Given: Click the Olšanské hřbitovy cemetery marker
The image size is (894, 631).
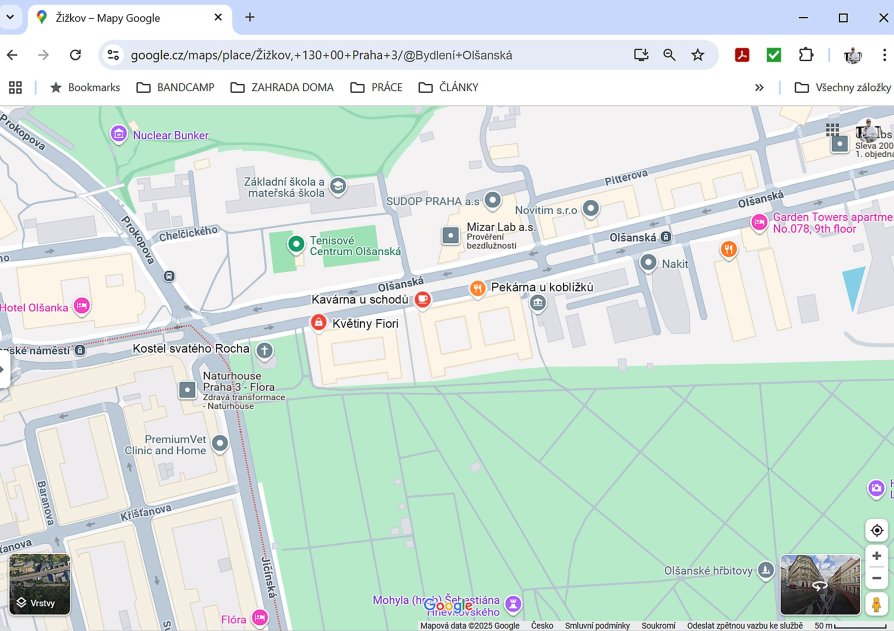Looking at the screenshot, I should [x=765, y=569].
